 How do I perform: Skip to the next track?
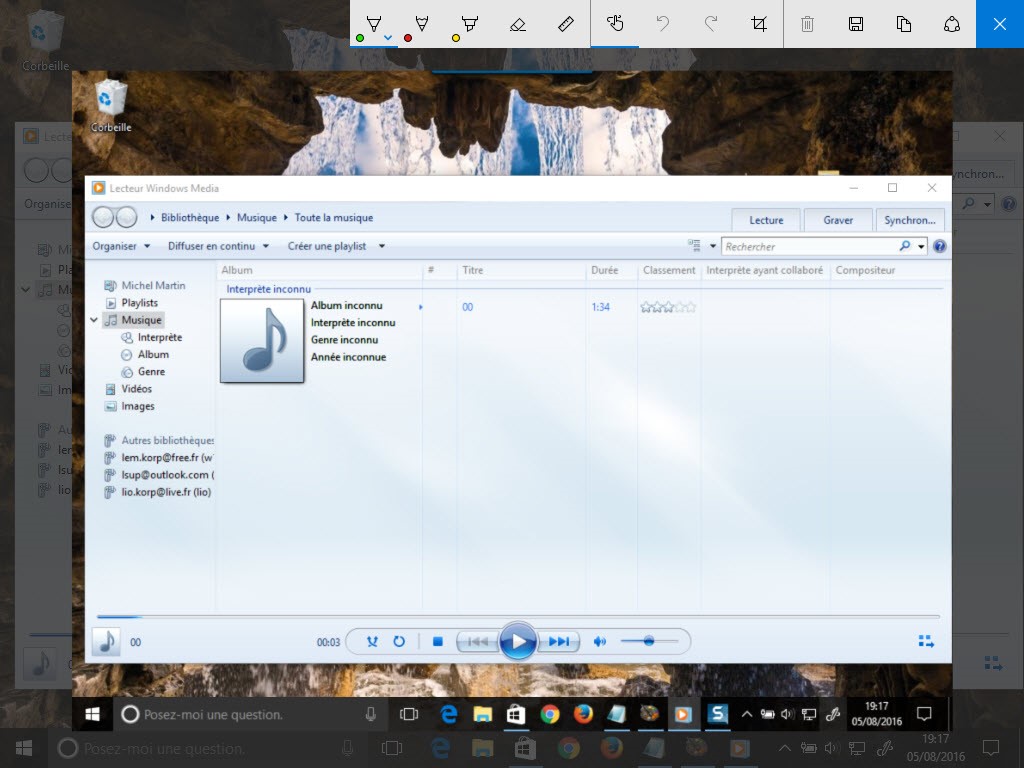(559, 642)
